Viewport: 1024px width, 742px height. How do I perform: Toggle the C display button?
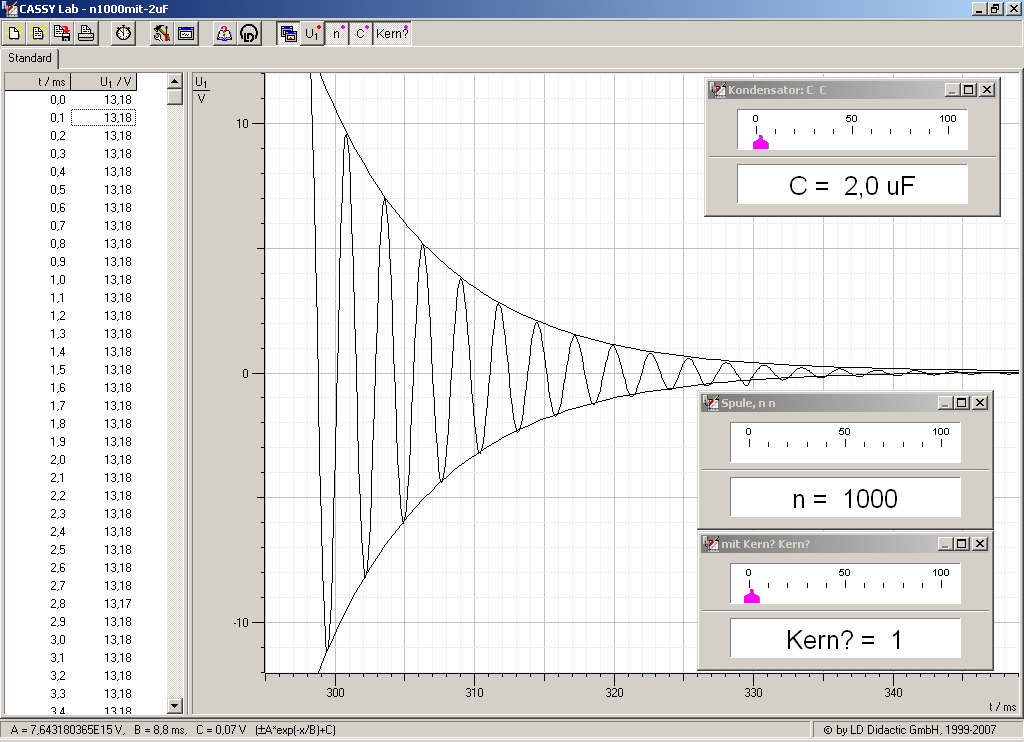(x=360, y=33)
